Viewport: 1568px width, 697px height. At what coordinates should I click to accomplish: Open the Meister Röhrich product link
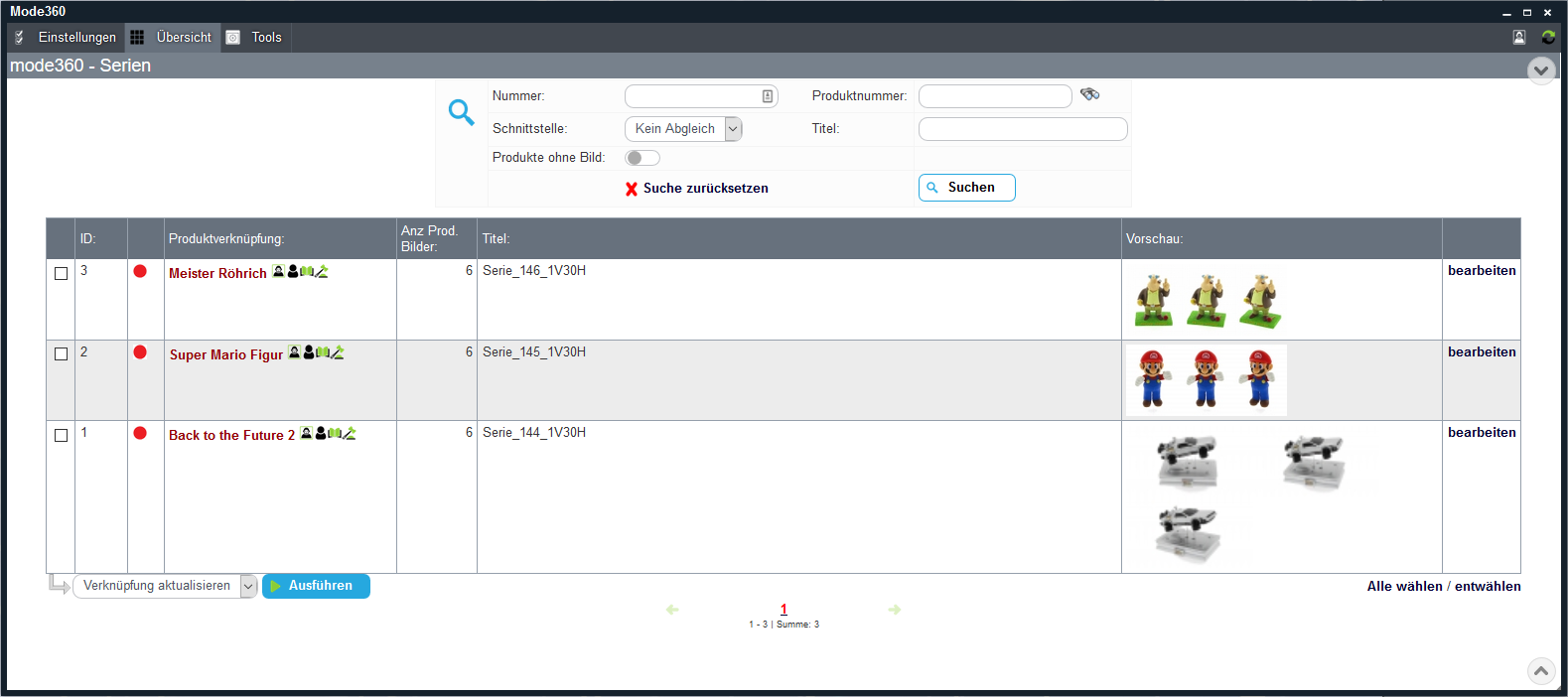click(x=217, y=274)
